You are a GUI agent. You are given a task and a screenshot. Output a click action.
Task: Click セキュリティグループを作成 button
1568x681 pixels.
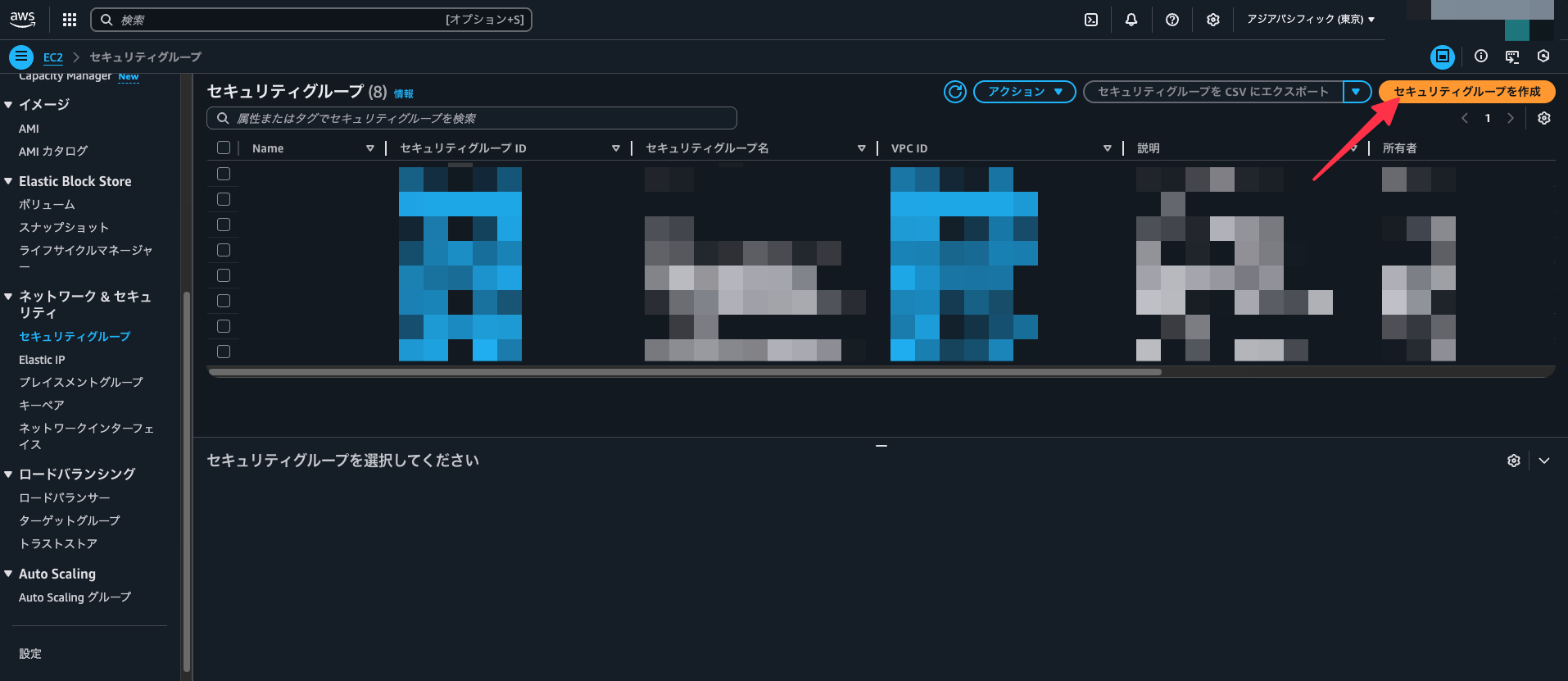(x=1466, y=92)
